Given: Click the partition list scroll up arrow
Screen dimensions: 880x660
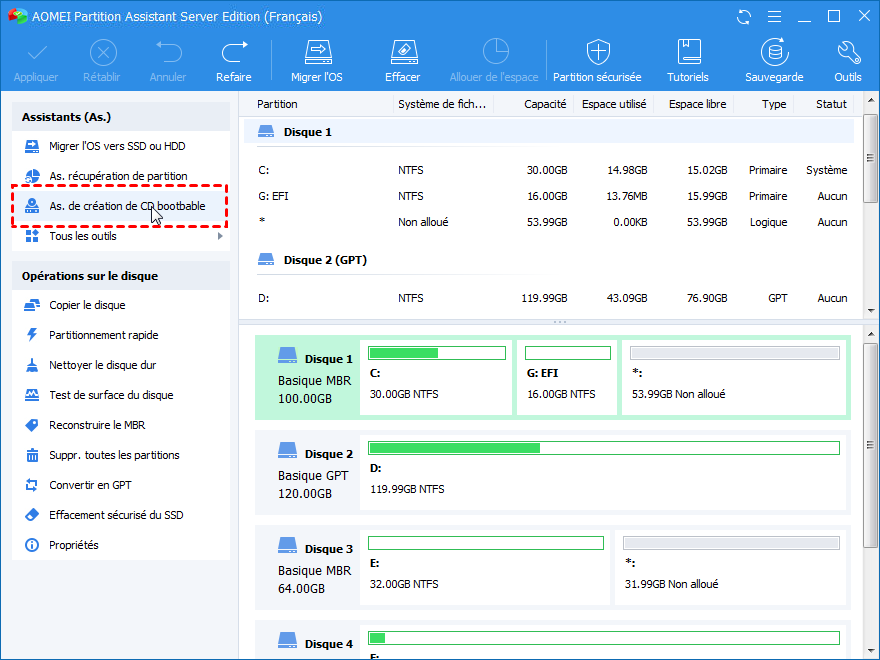Looking at the screenshot, I should click(871, 100).
